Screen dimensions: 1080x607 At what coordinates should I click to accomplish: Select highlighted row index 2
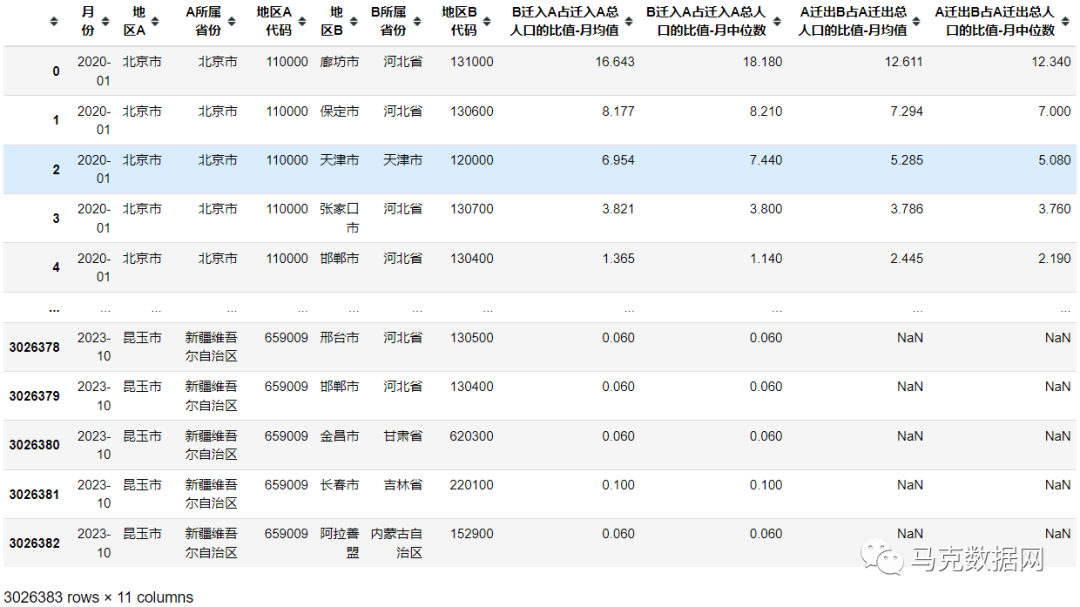coord(56,169)
